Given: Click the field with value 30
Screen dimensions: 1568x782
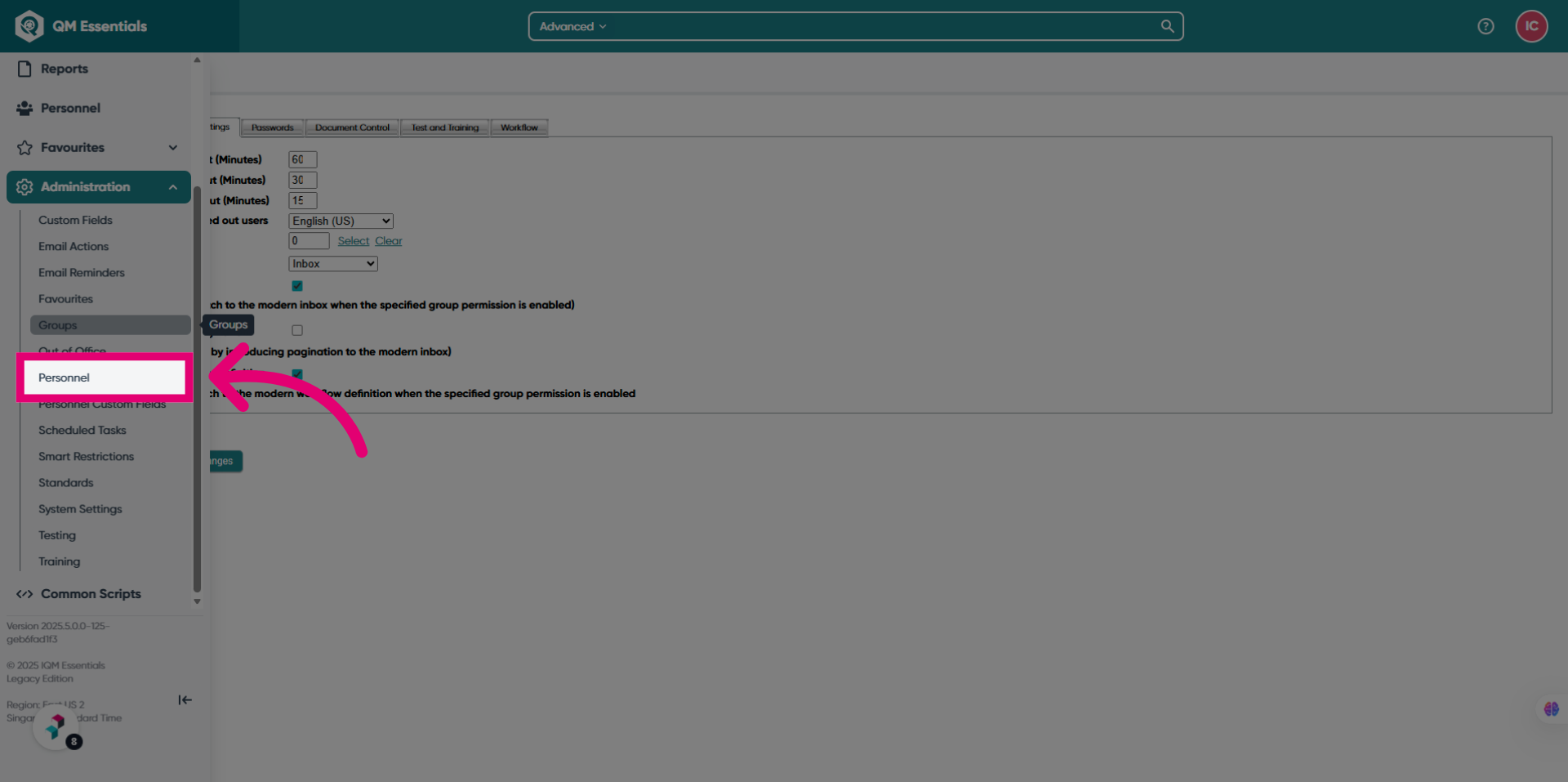Looking at the screenshot, I should pyautogui.click(x=302, y=180).
